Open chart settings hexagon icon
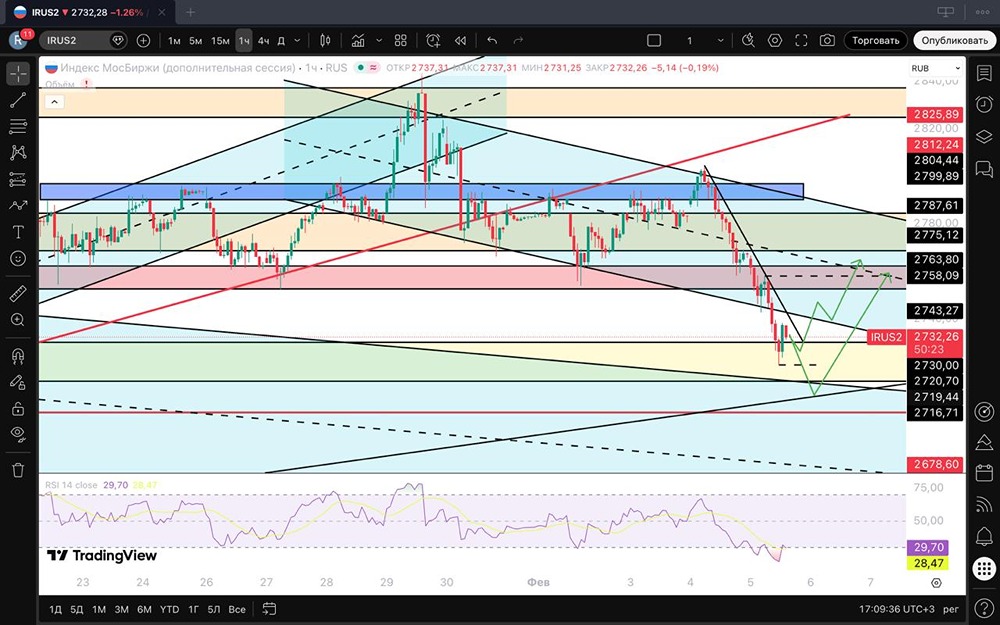1000x625 pixels. [775, 40]
